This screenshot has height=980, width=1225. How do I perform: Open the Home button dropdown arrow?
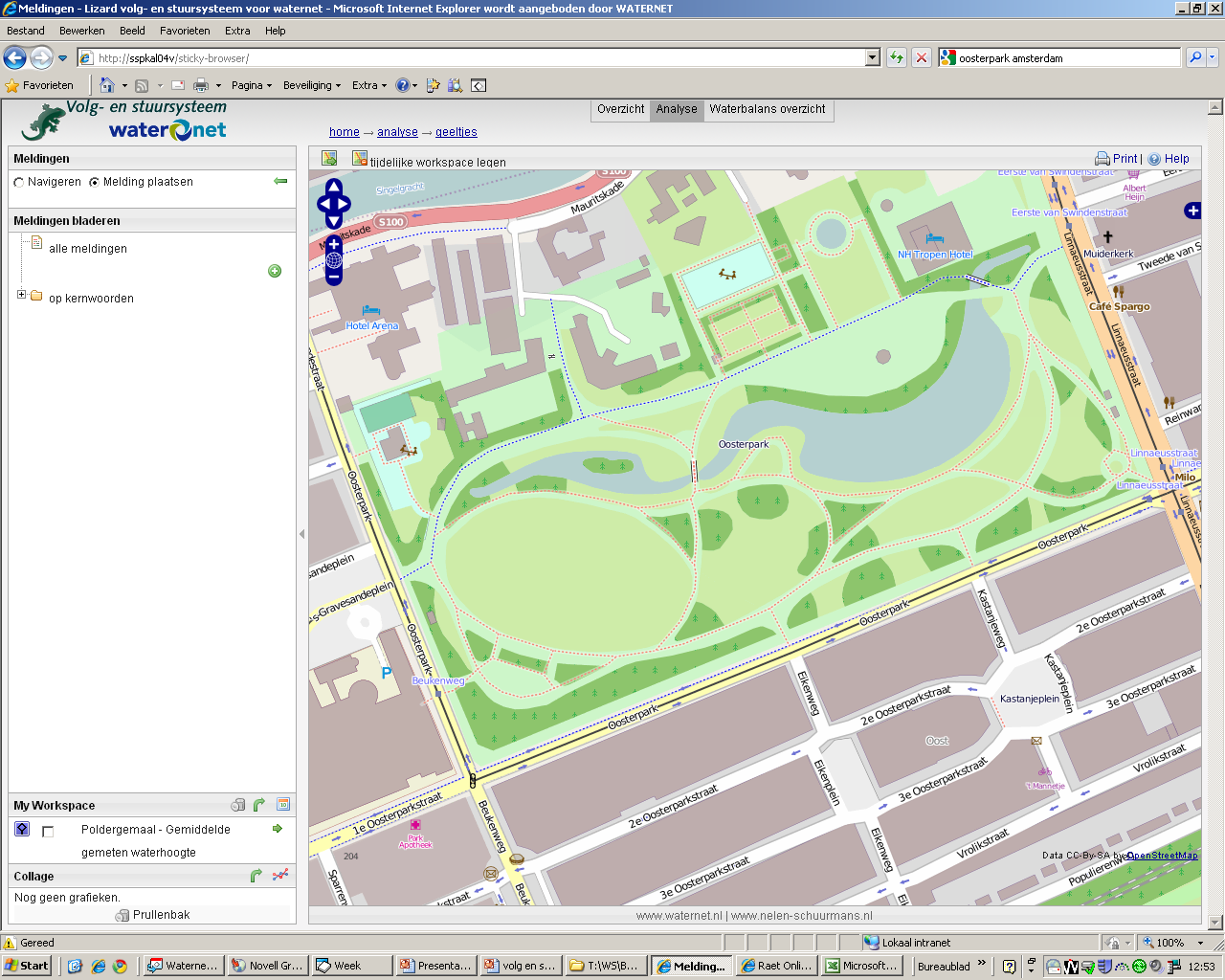124,86
